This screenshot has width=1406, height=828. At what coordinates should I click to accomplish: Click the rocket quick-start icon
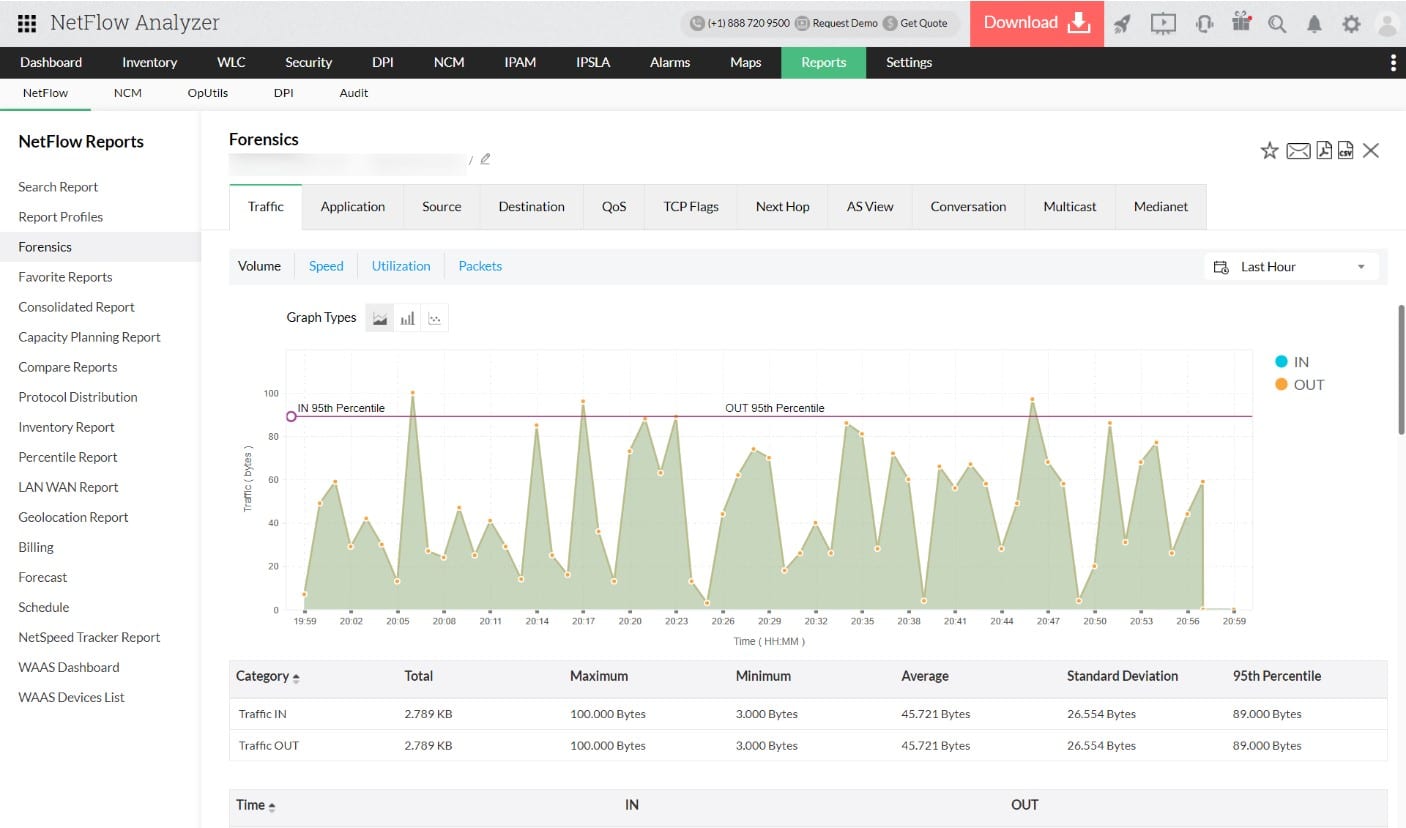coord(1122,23)
